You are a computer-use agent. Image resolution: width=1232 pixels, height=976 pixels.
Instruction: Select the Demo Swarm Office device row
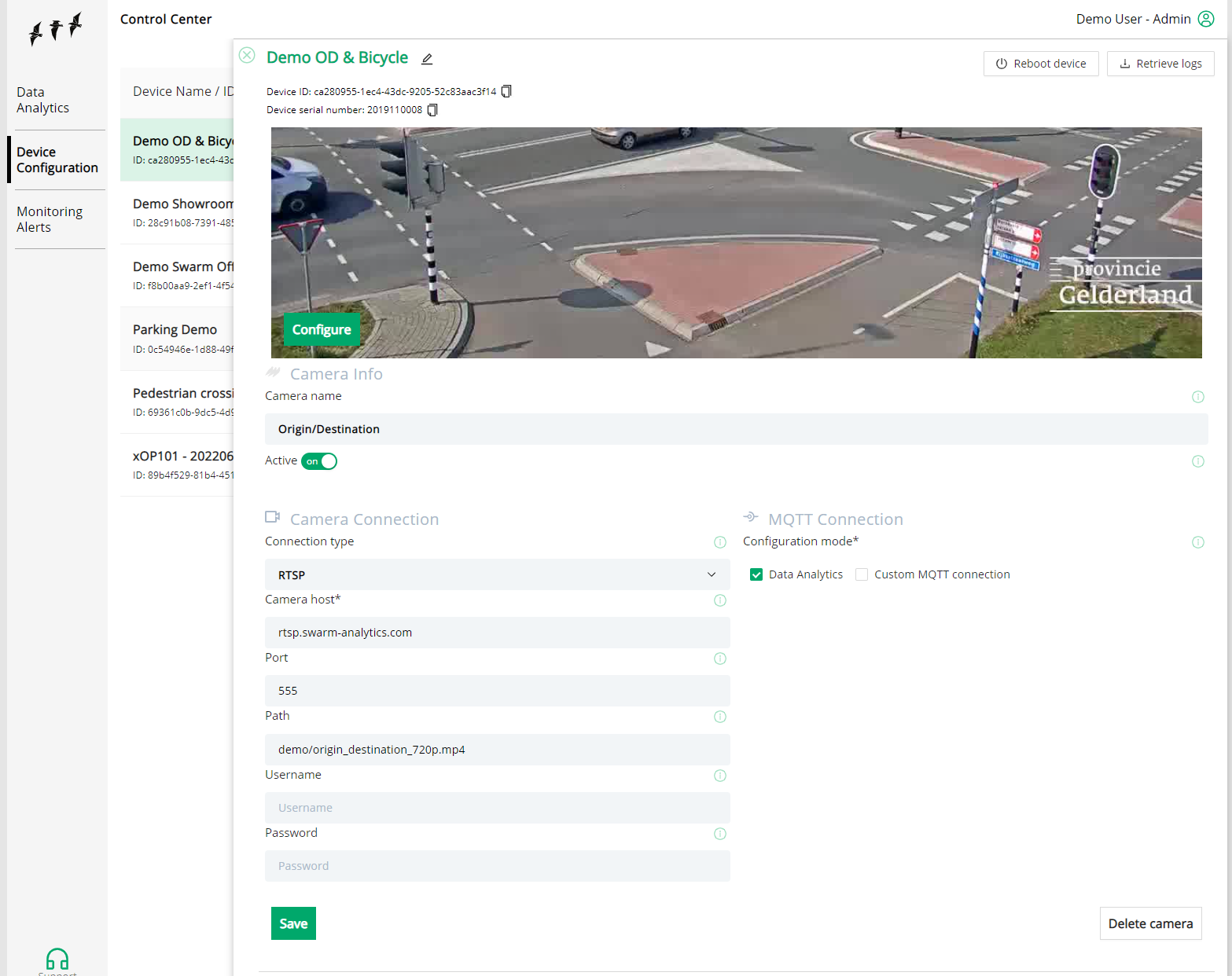pos(177,276)
